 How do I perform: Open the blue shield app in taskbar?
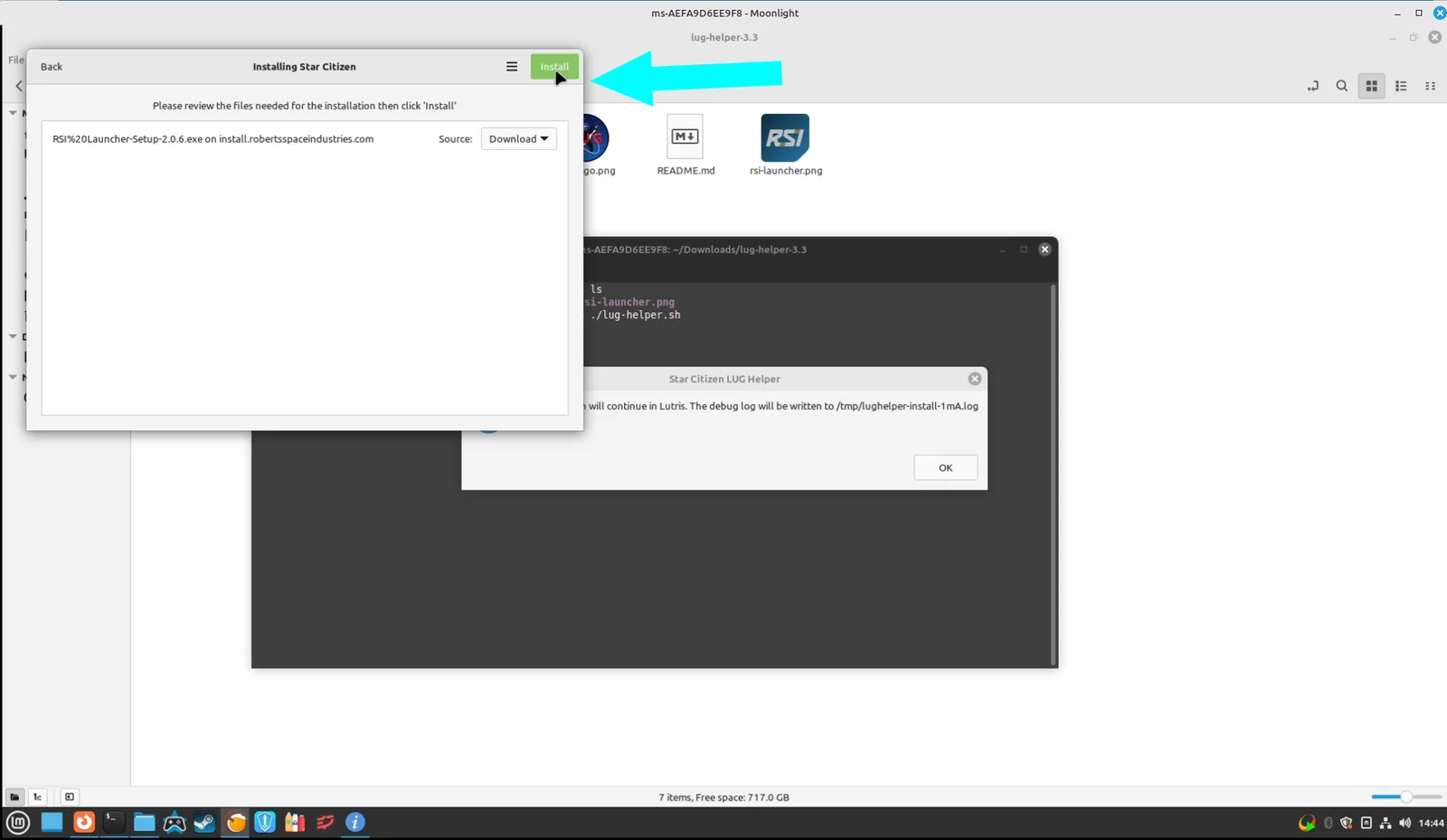point(265,822)
